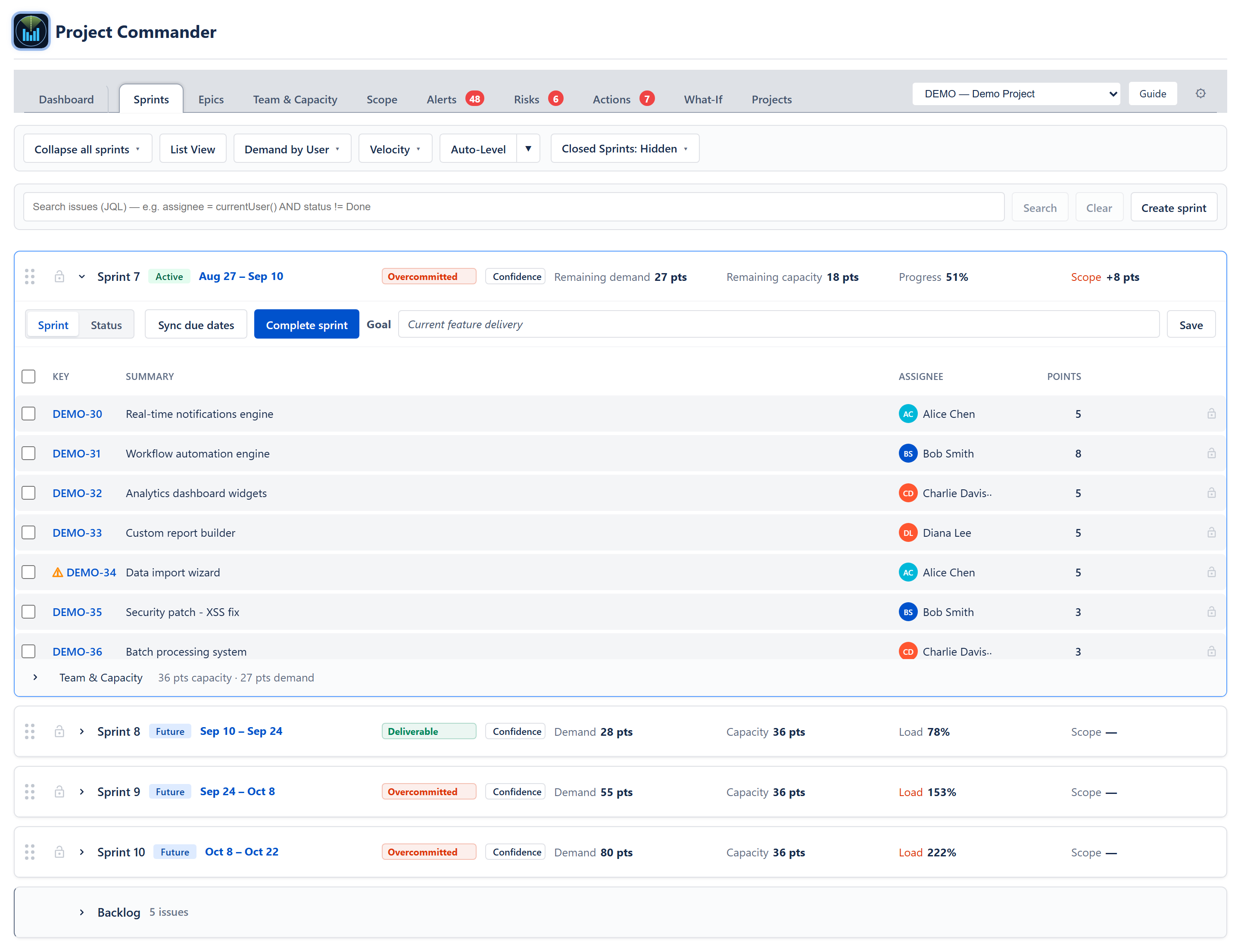Image resolution: width=1241 pixels, height=952 pixels.
Task: Click Sync due dates button
Action: tap(196, 325)
